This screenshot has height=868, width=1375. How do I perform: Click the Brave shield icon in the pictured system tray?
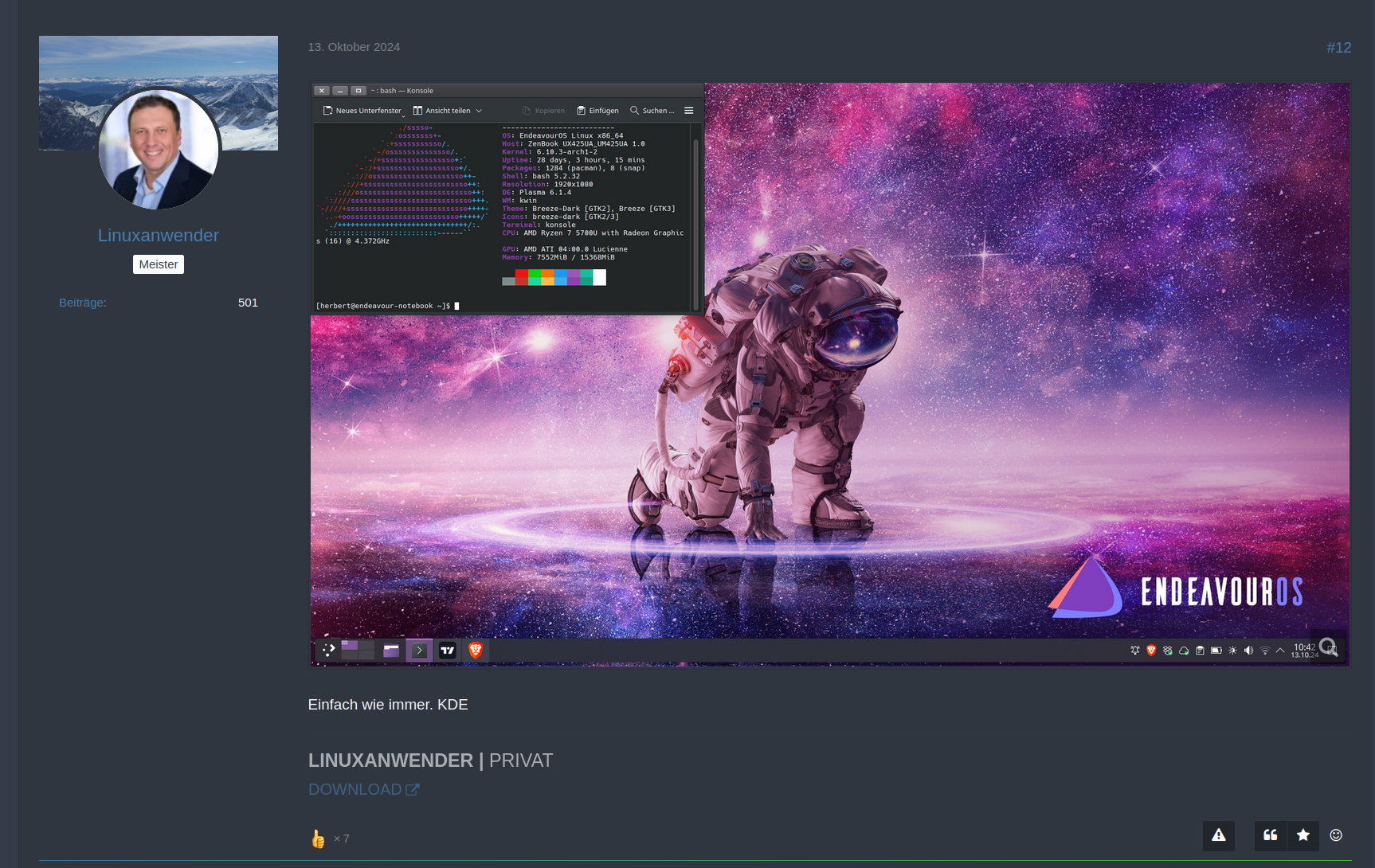[x=1151, y=651]
